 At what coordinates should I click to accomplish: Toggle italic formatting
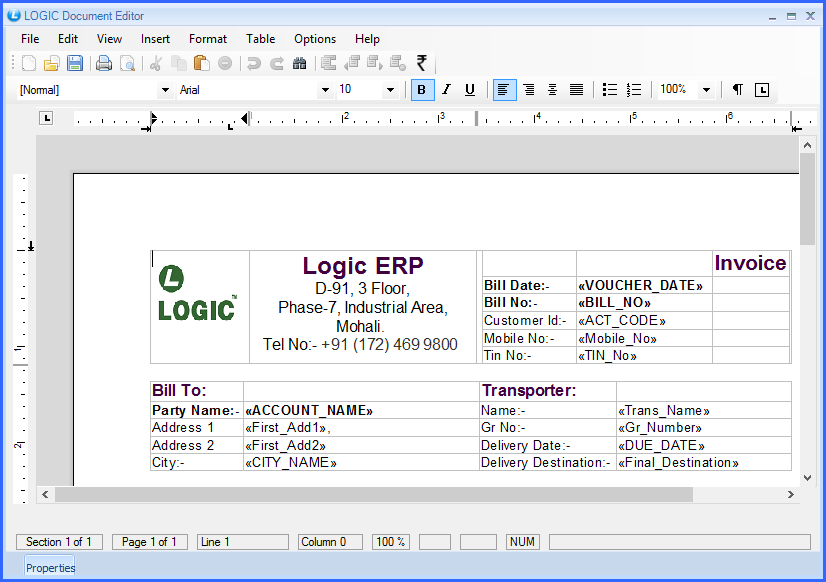tap(446, 90)
